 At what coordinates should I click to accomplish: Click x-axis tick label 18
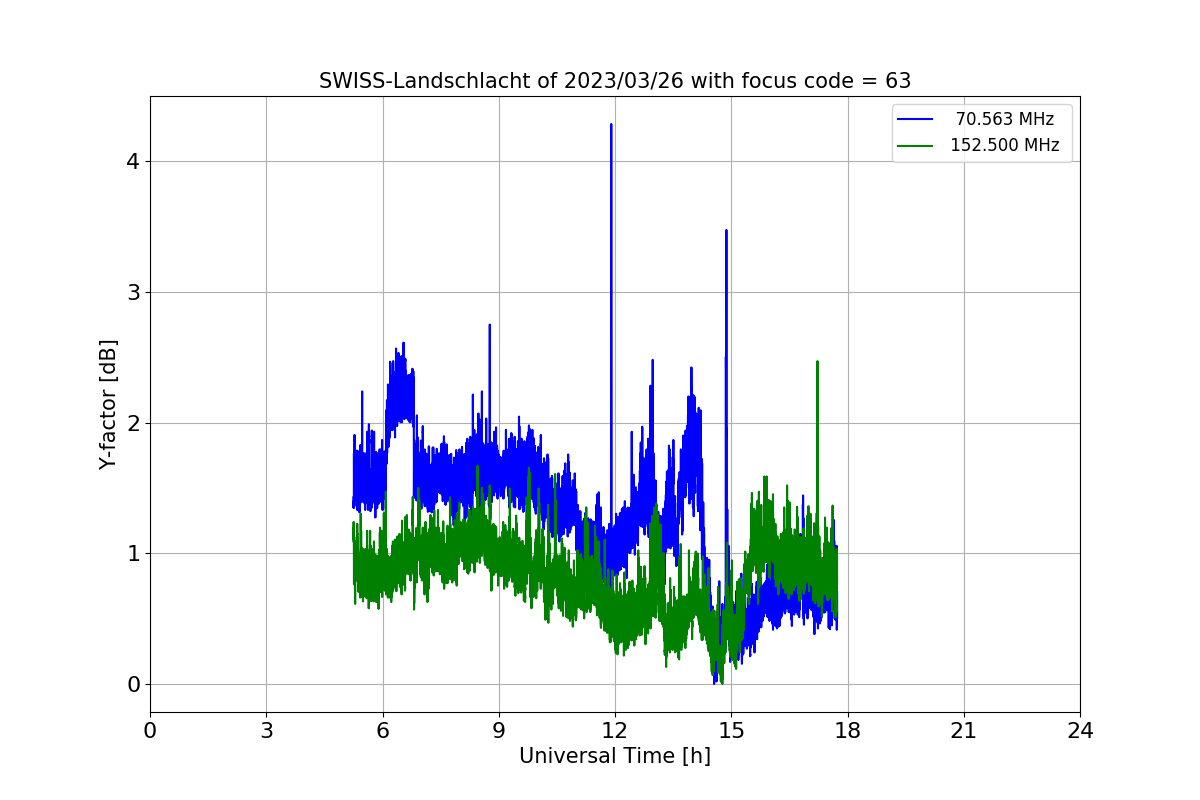point(847,731)
